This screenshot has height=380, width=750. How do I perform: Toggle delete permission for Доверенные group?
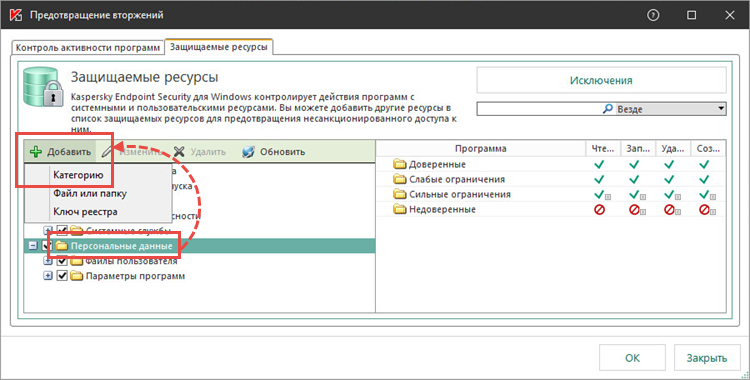669,164
